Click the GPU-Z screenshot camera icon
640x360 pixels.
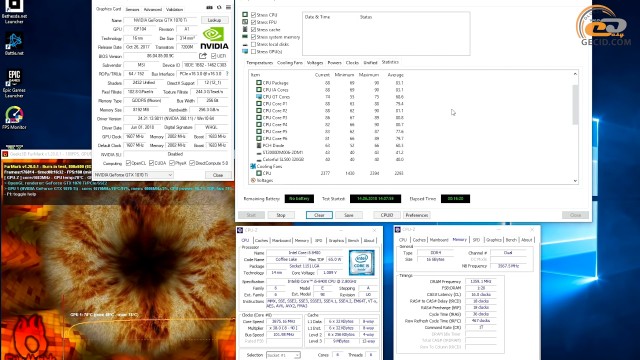[x=209, y=7]
